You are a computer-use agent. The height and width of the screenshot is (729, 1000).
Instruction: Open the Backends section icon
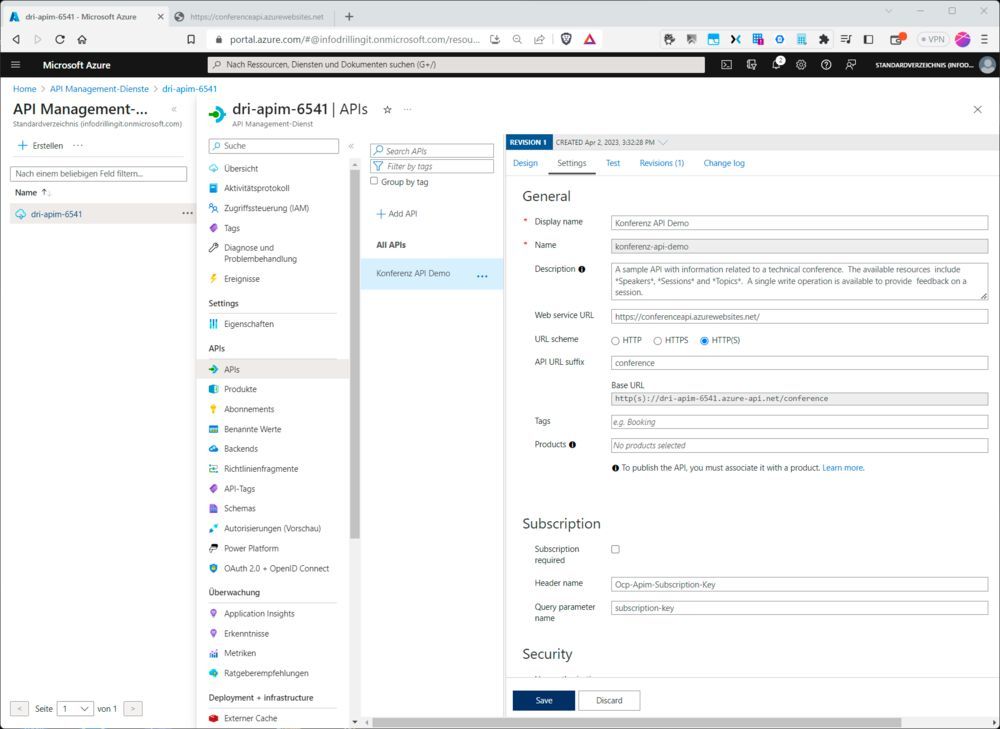coord(216,448)
